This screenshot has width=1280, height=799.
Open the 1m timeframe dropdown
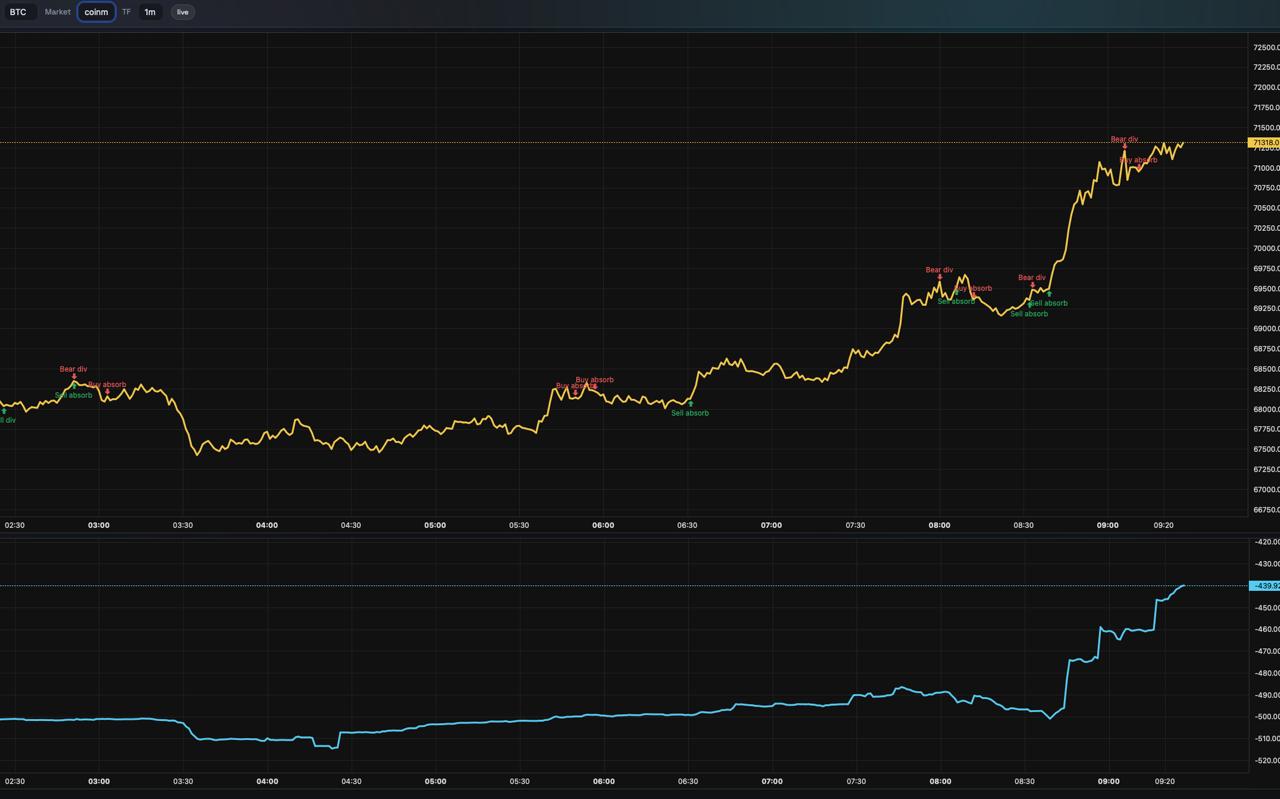150,12
